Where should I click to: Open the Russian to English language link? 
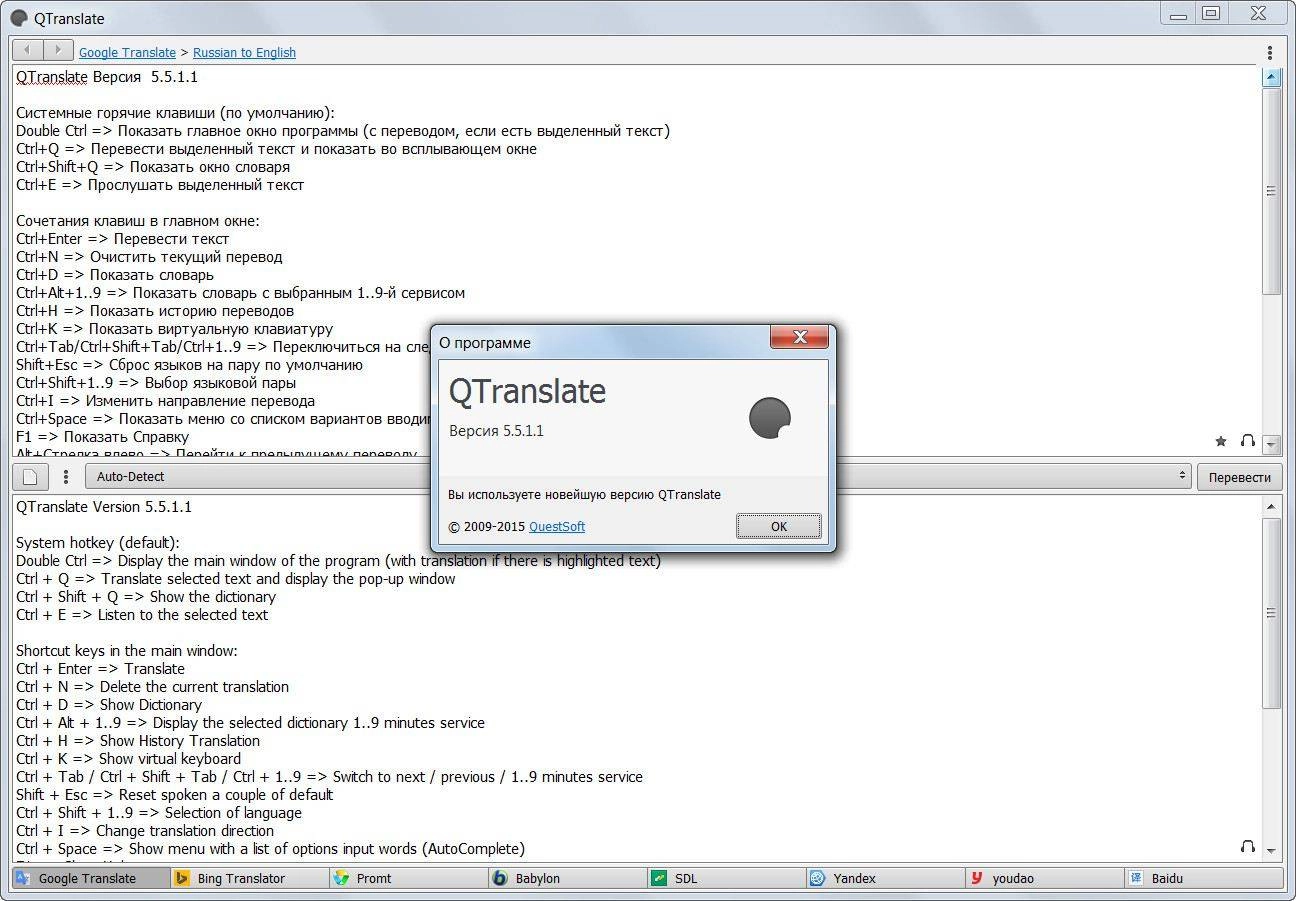(244, 53)
